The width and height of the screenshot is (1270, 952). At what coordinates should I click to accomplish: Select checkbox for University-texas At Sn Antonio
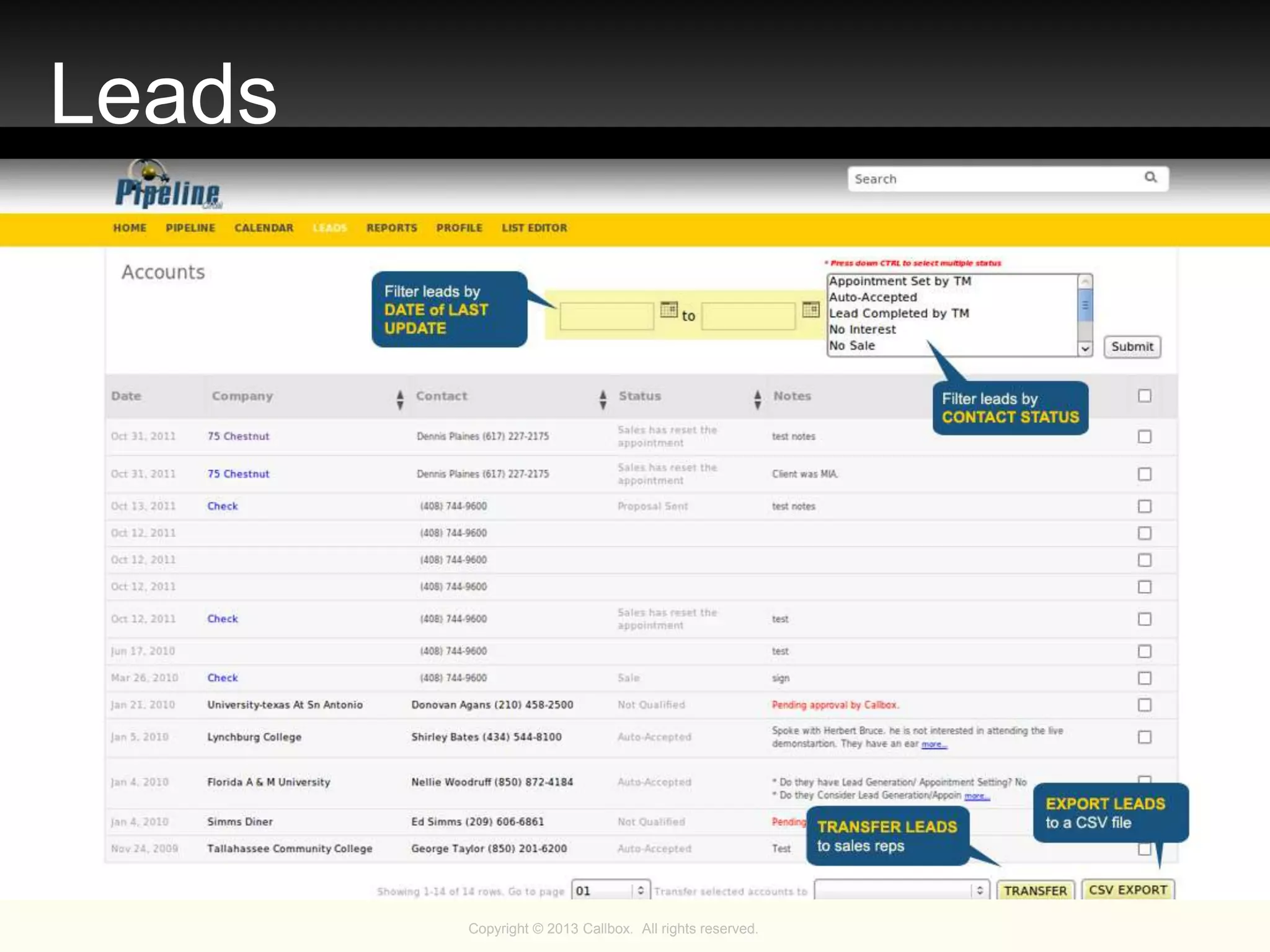(1144, 705)
